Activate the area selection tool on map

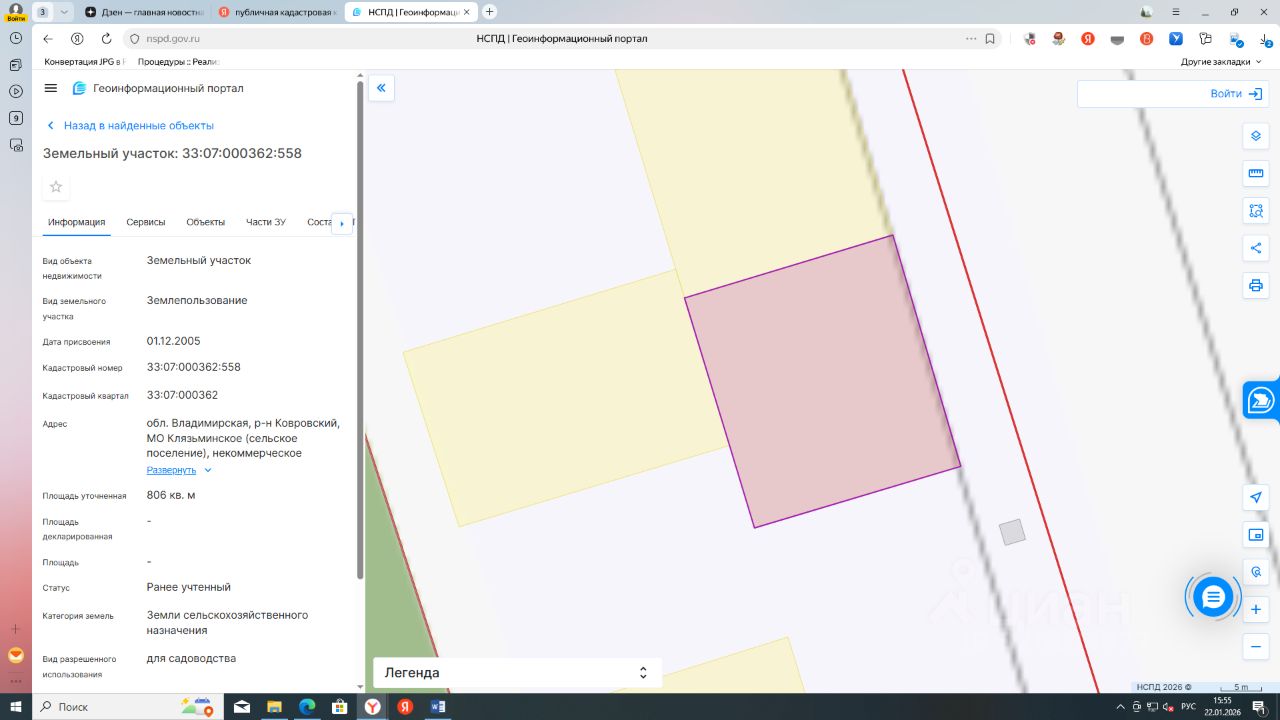[x=1256, y=211]
